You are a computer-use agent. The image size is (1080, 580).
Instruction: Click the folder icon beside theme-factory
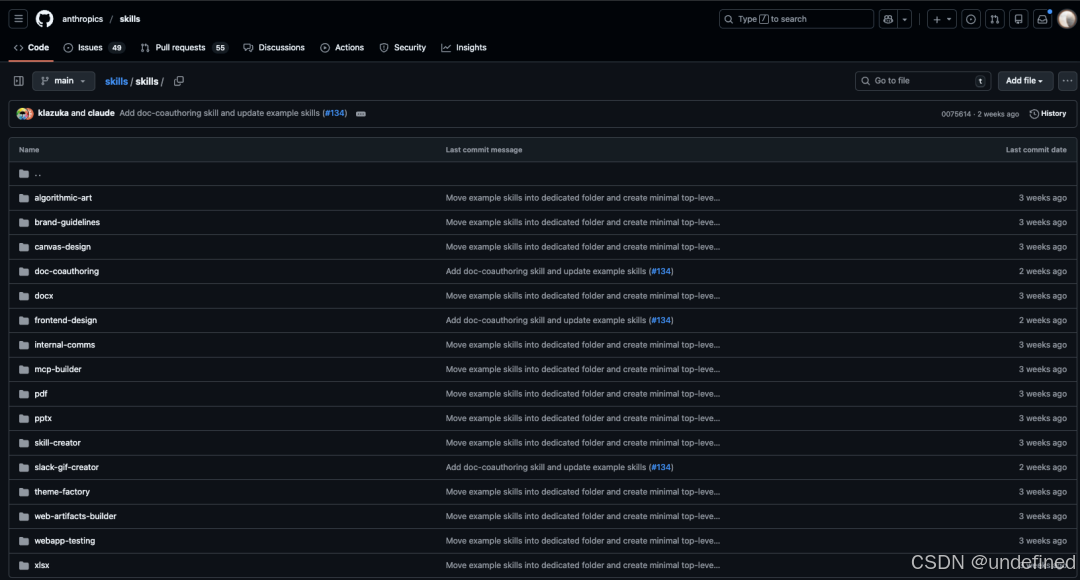pos(24,492)
